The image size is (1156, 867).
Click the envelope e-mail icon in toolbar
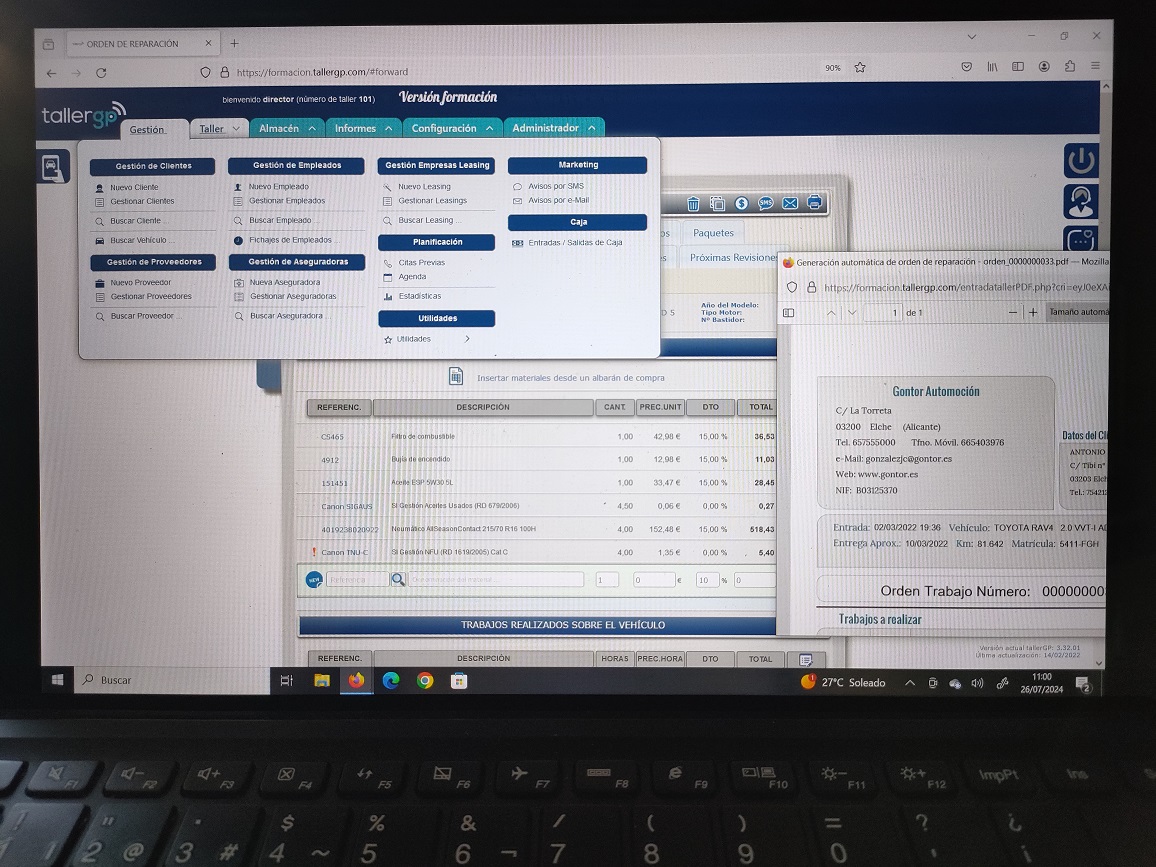pos(790,203)
